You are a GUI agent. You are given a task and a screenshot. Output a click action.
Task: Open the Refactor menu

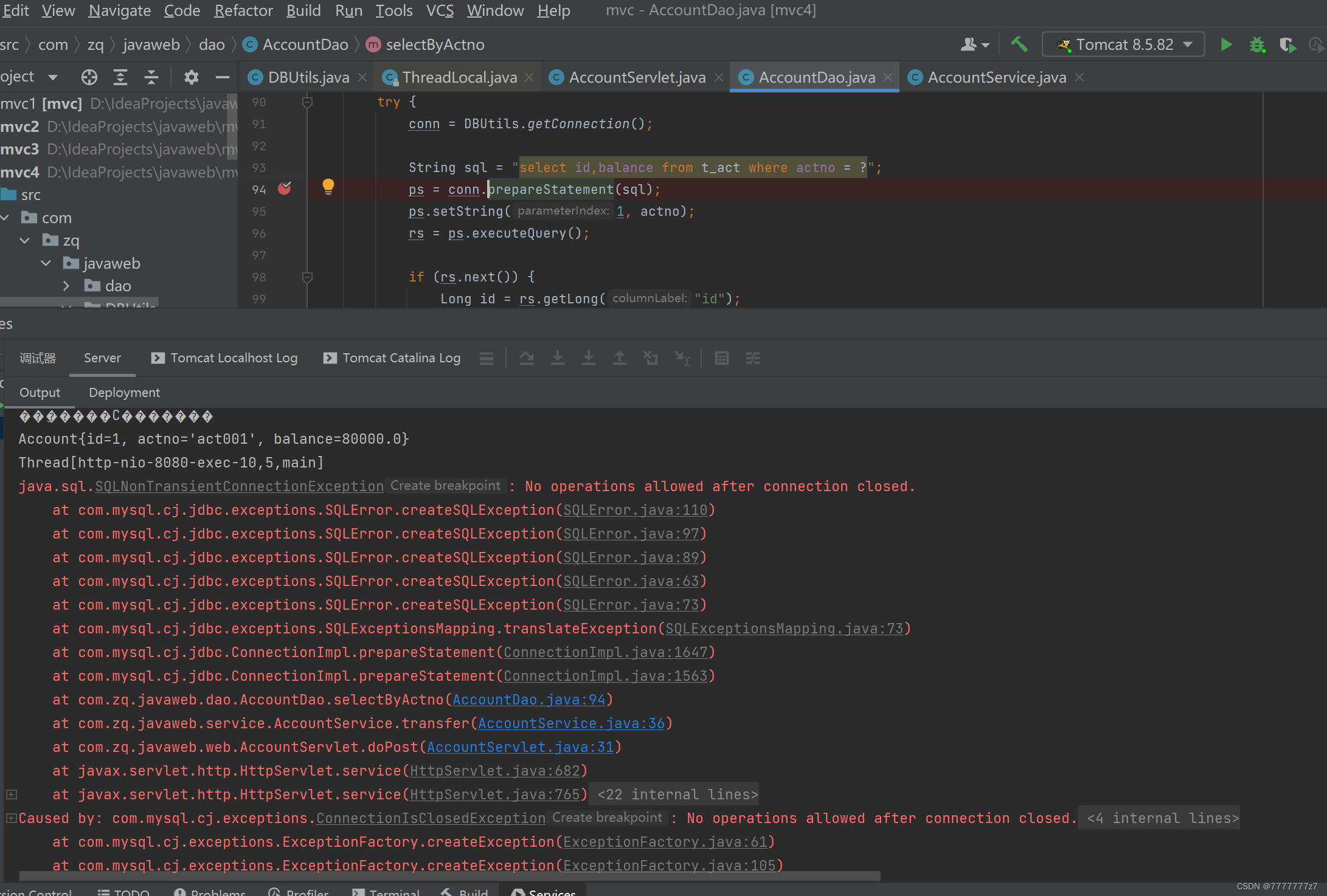click(243, 10)
